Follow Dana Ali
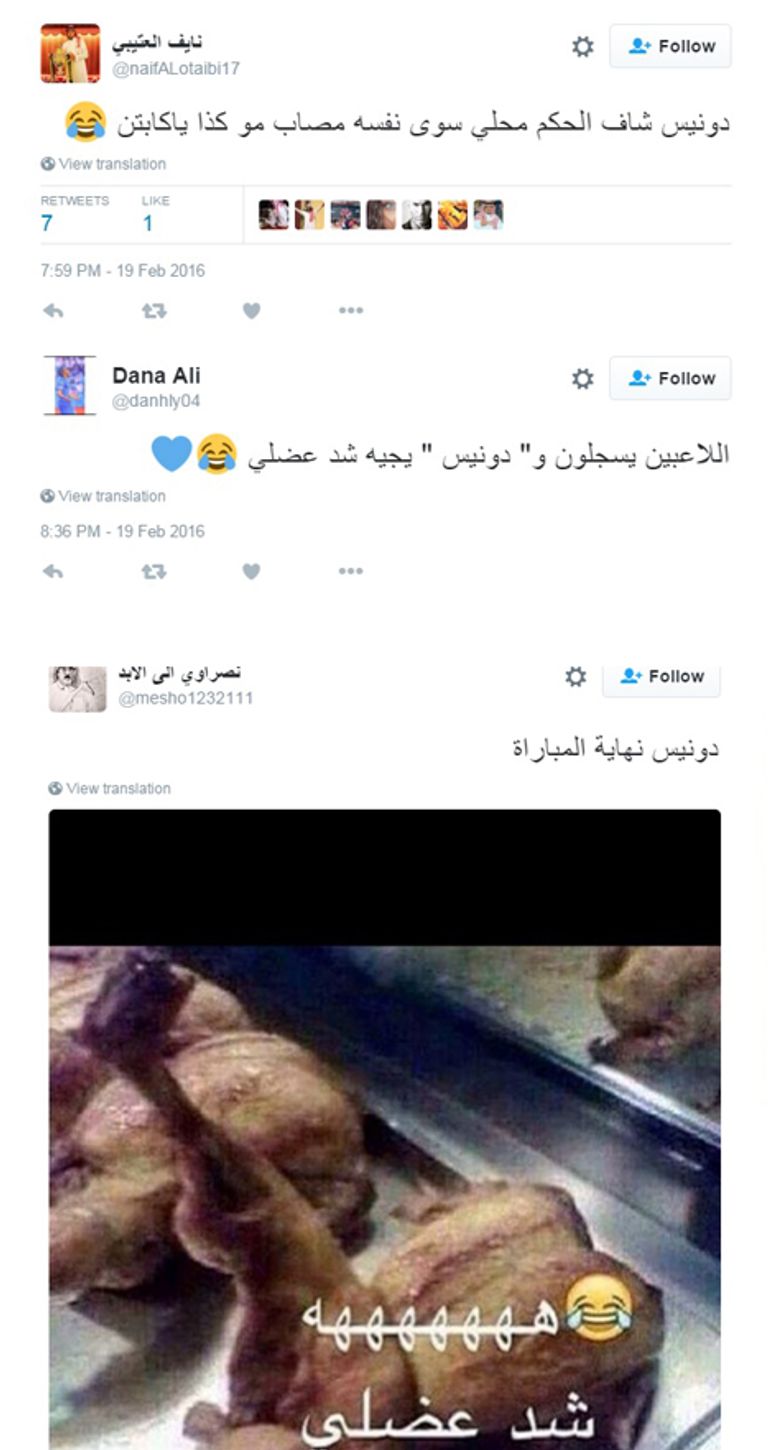The height and width of the screenshot is (1450, 768). tap(670, 378)
